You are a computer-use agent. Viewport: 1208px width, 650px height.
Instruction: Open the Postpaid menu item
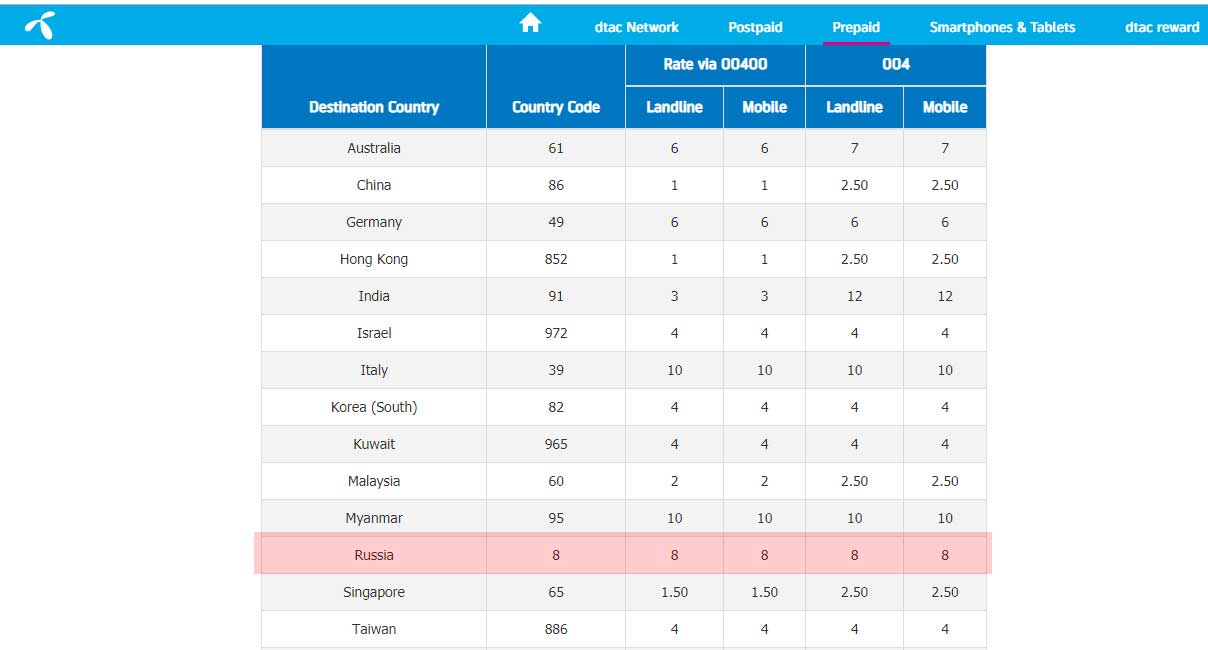[x=755, y=27]
